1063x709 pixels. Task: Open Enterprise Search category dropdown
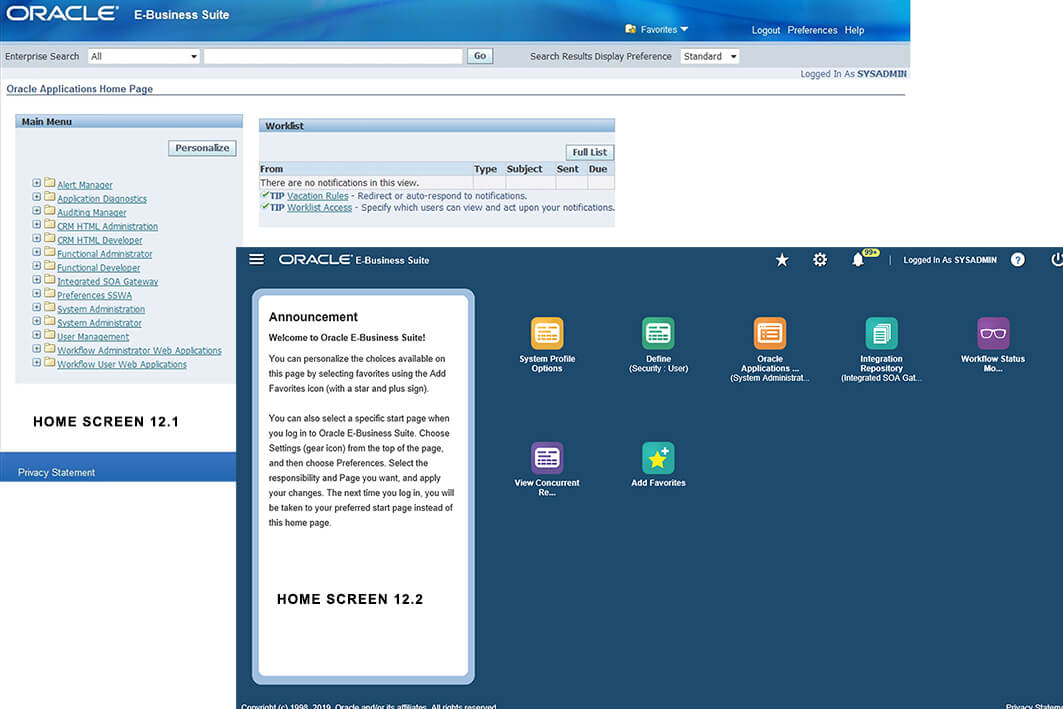click(x=144, y=56)
